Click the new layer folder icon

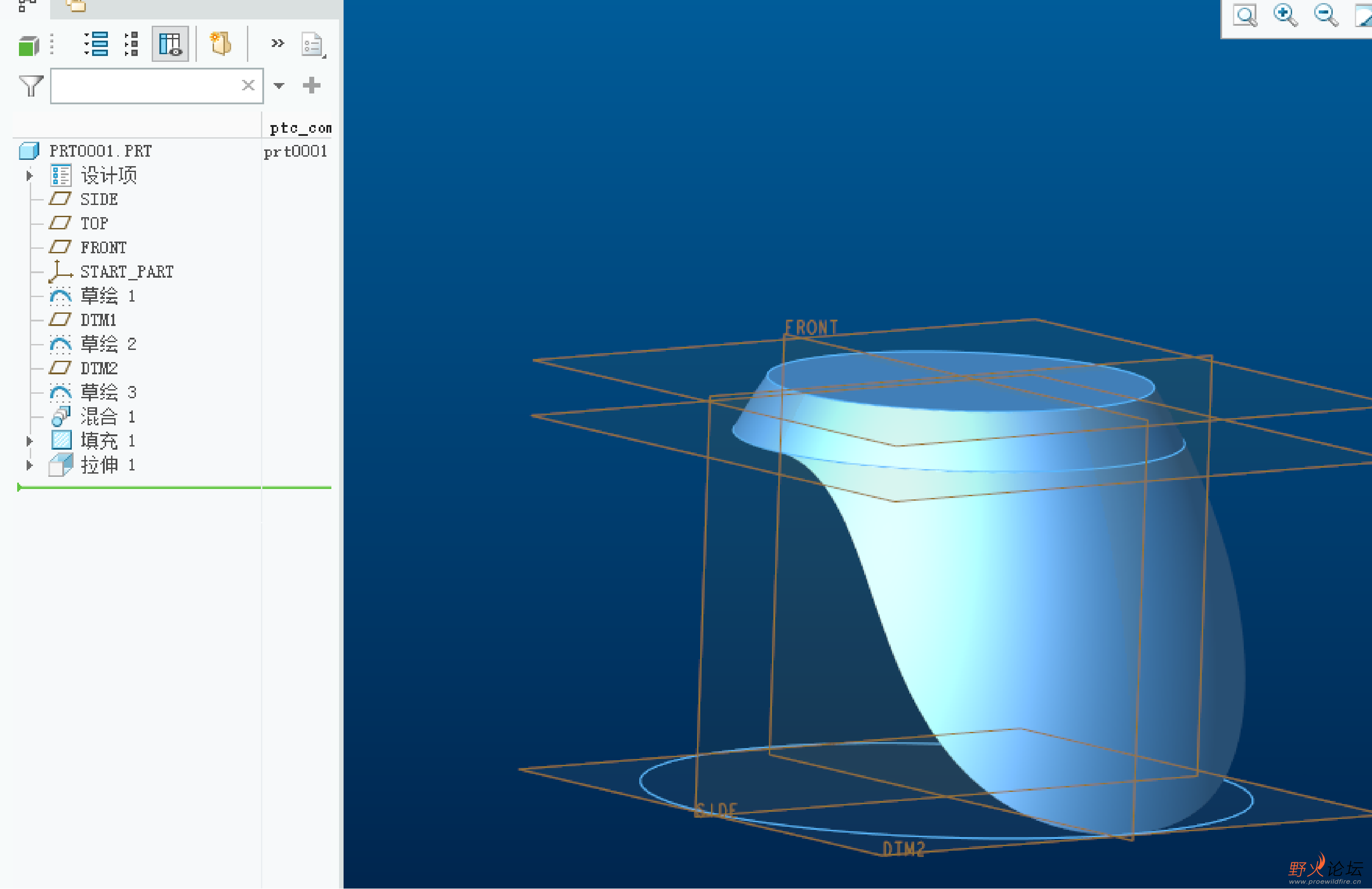click(x=221, y=44)
